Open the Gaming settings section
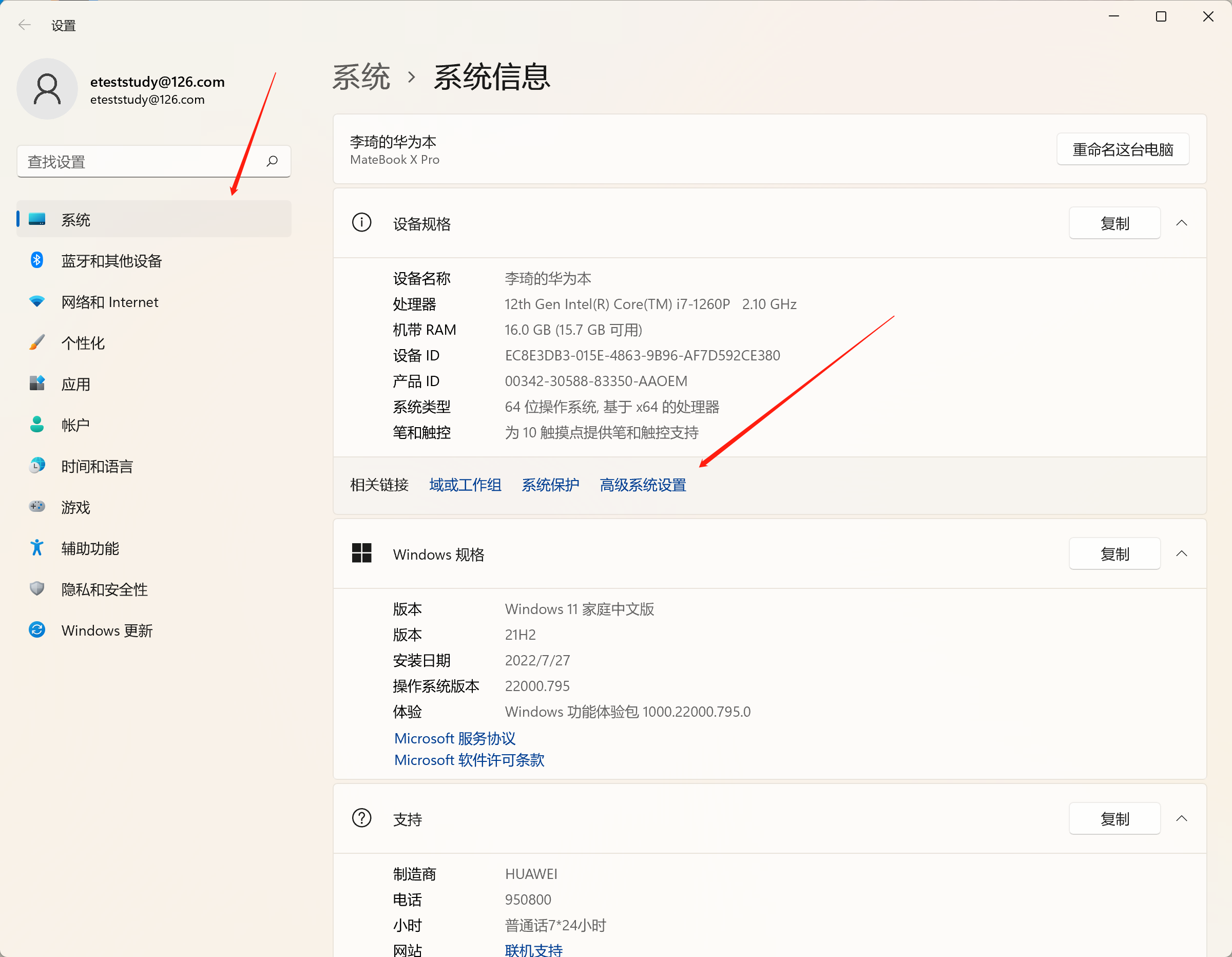 tap(75, 507)
